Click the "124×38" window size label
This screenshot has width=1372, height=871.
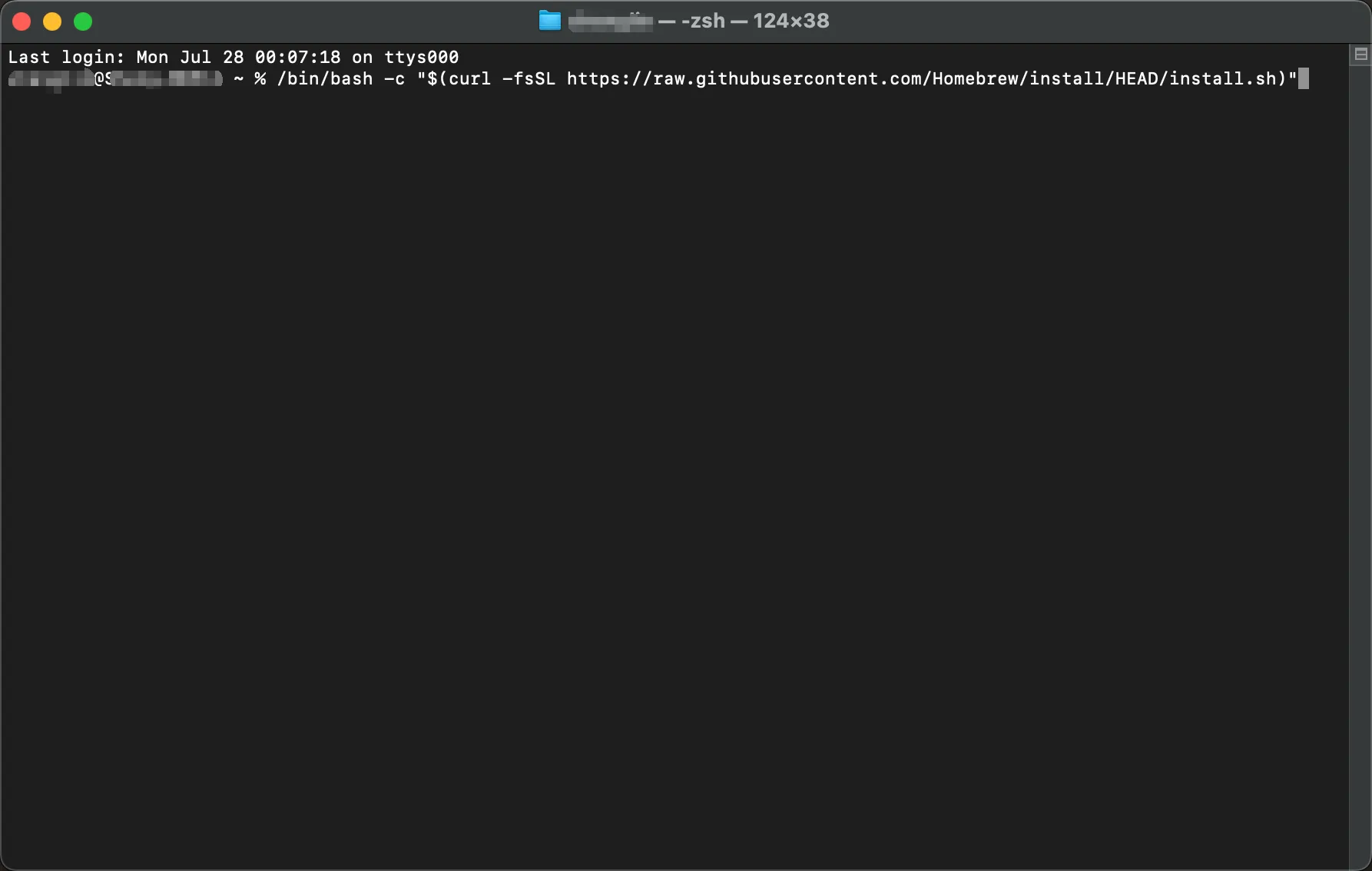tap(790, 21)
